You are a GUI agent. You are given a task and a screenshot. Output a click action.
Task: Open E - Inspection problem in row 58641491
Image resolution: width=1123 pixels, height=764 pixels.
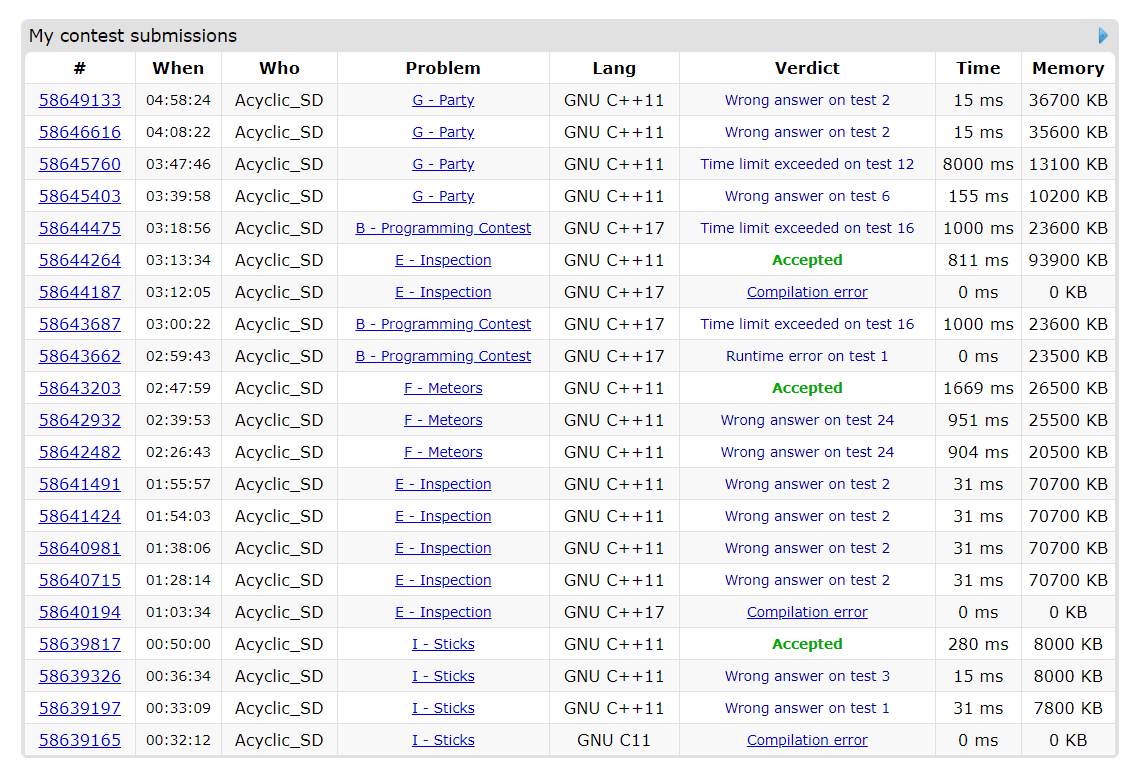coord(443,484)
